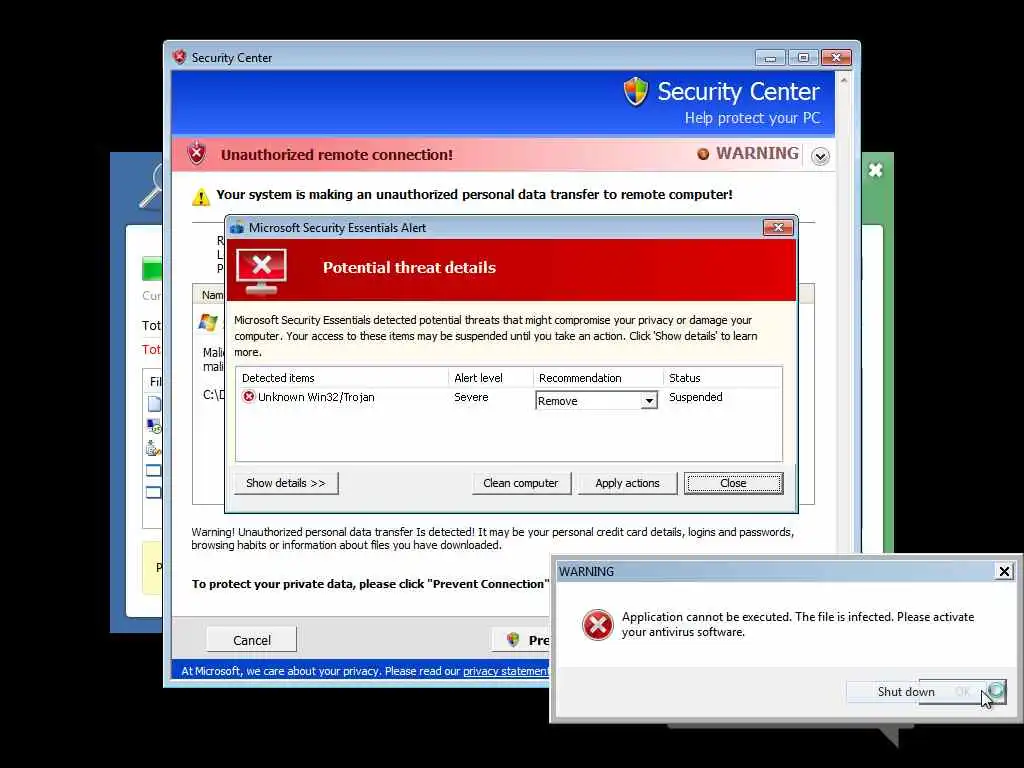Click the document icon in background window list
Image resolution: width=1024 pixels, height=768 pixels.
[154, 404]
